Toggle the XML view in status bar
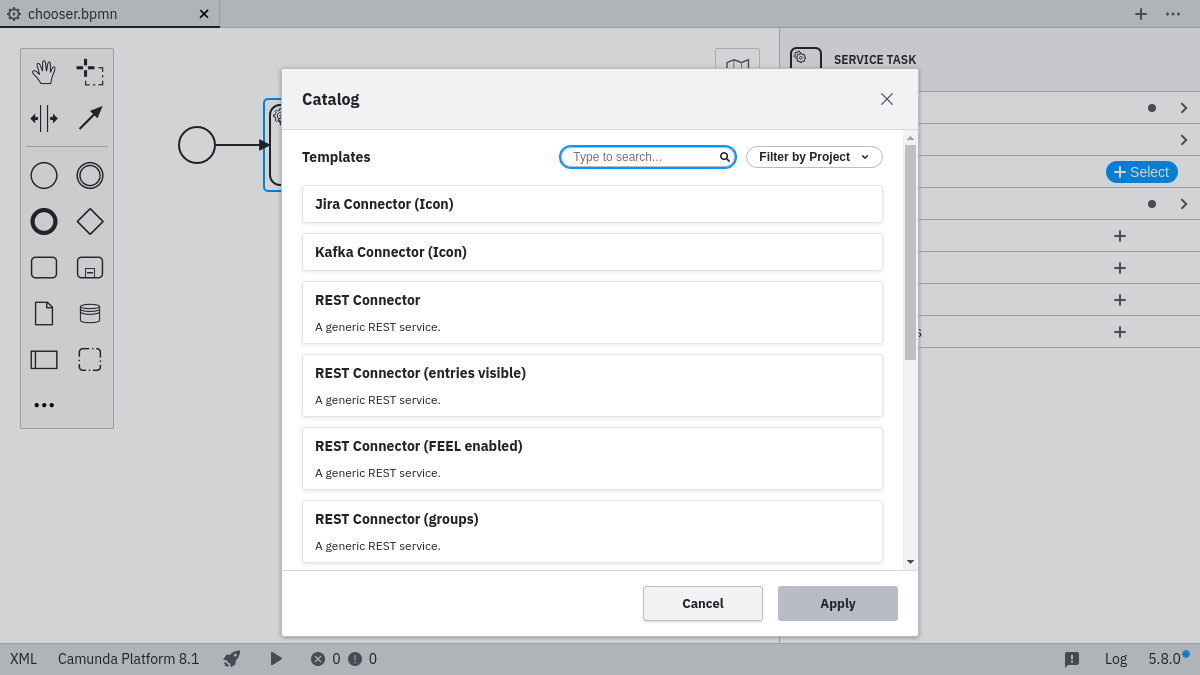Screen dimensions: 1200x675 point(22,658)
